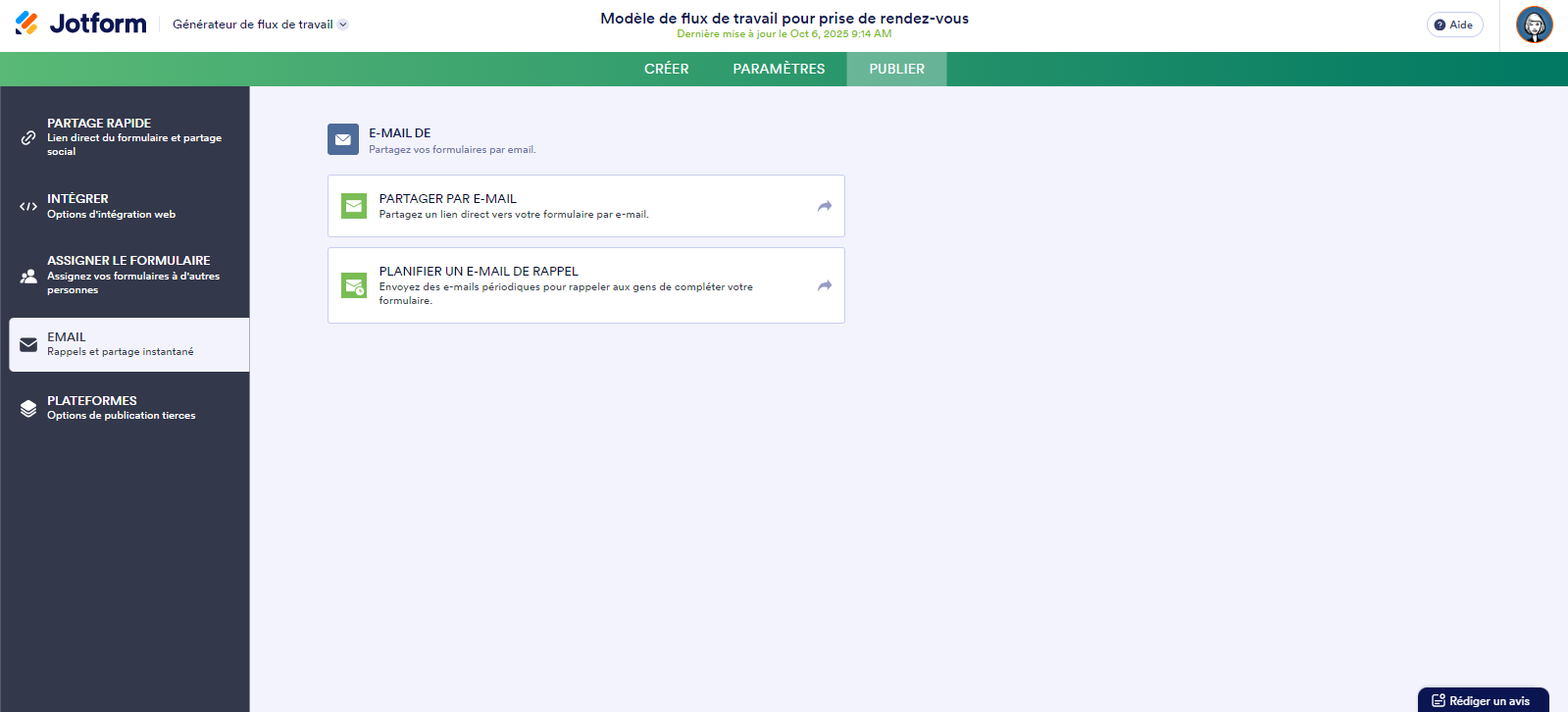Open the Paramètres tab
1568x712 pixels.
[779, 69]
